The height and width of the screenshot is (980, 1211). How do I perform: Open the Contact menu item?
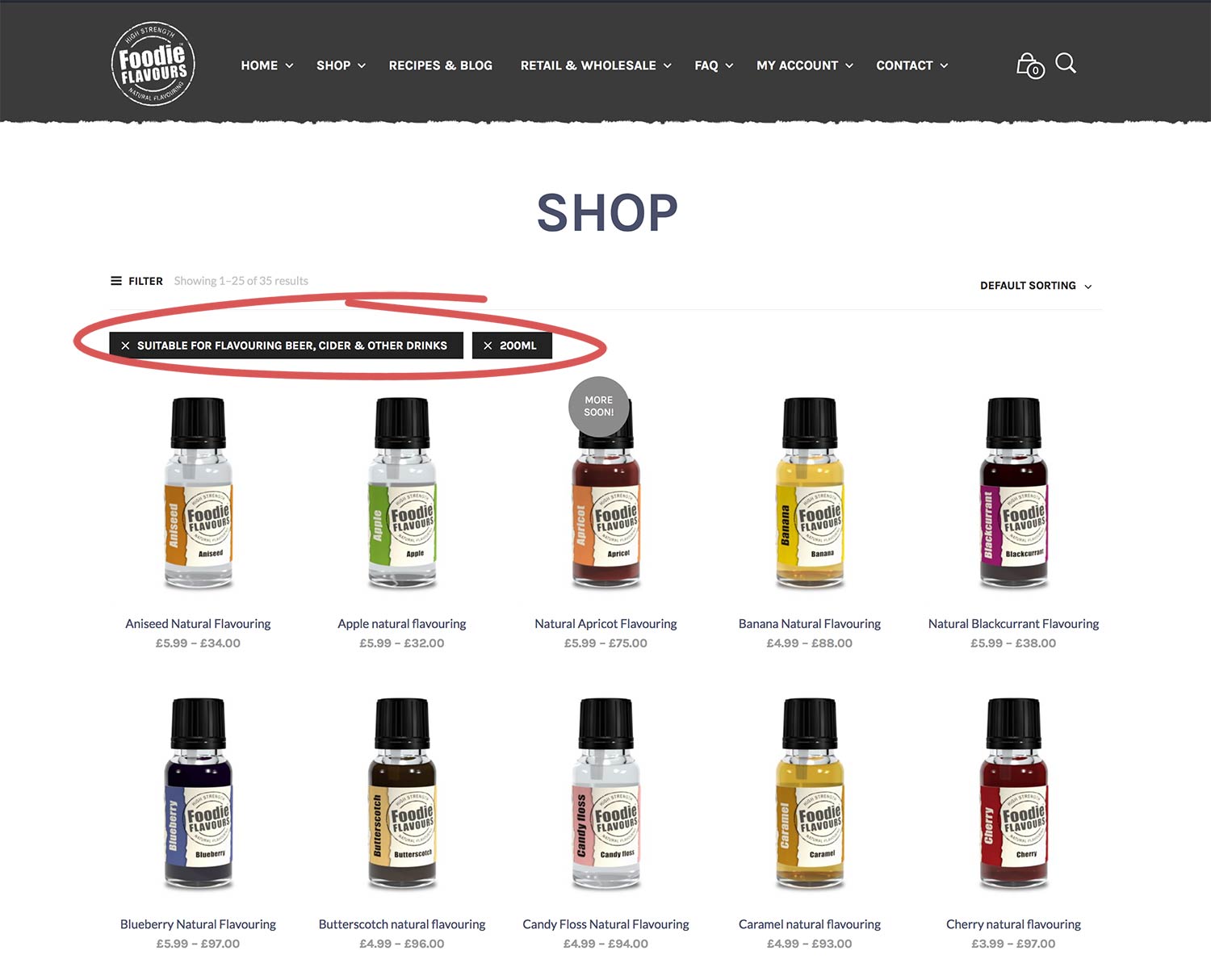pos(912,65)
